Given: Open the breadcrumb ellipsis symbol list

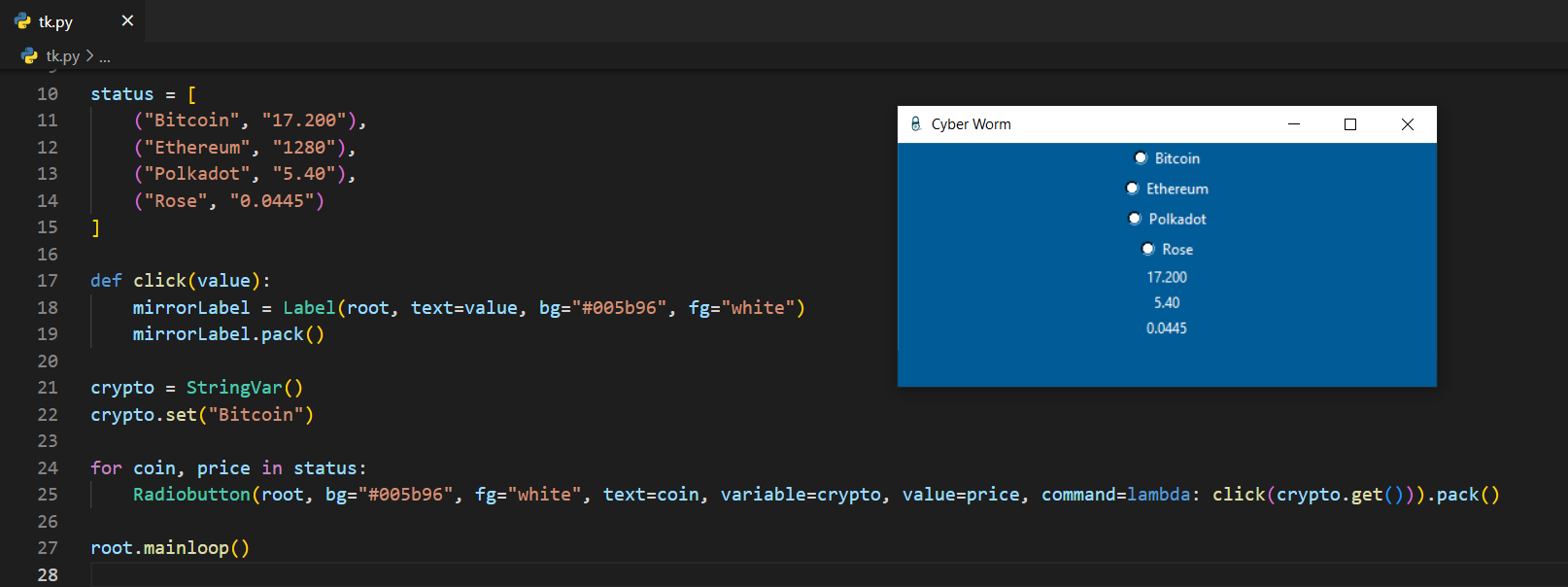Looking at the screenshot, I should pyautogui.click(x=104, y=56).
